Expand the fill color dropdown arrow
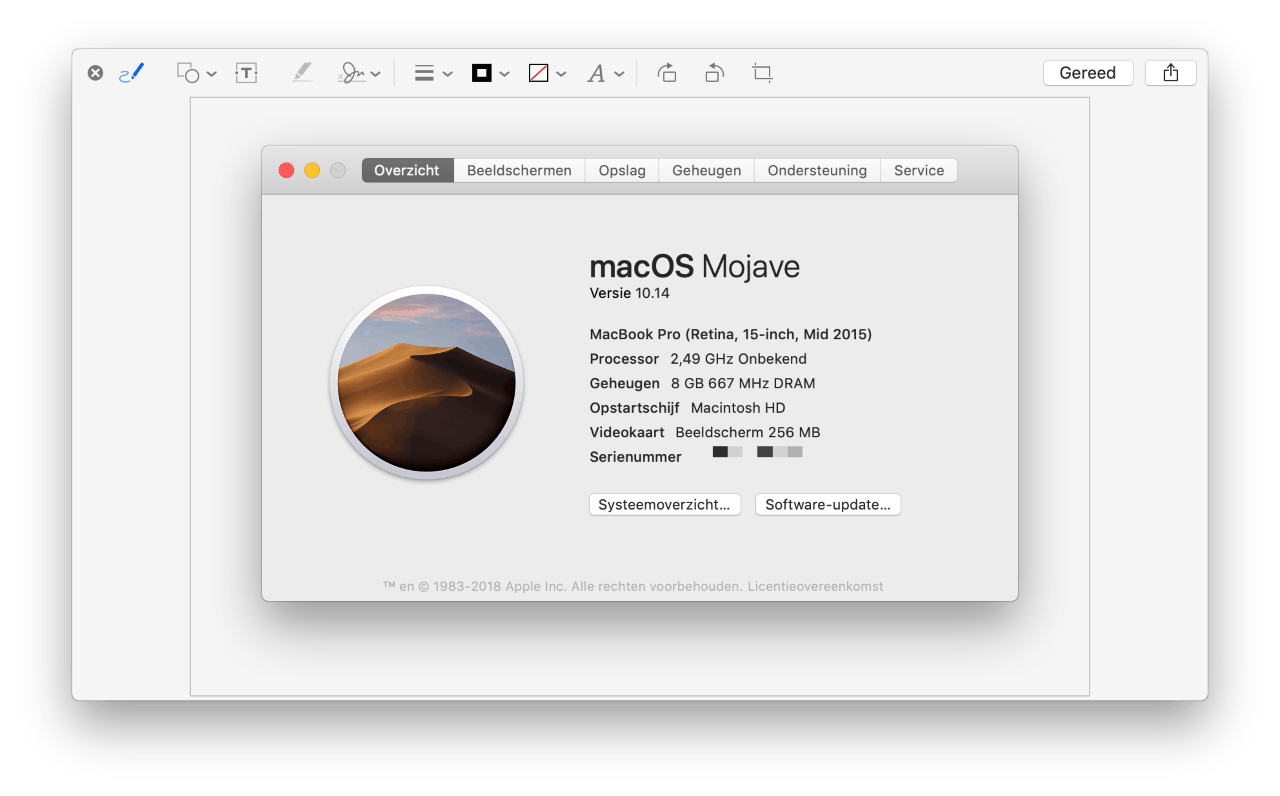Screen dimensions: 1280x796 click(x=561, y=74)
